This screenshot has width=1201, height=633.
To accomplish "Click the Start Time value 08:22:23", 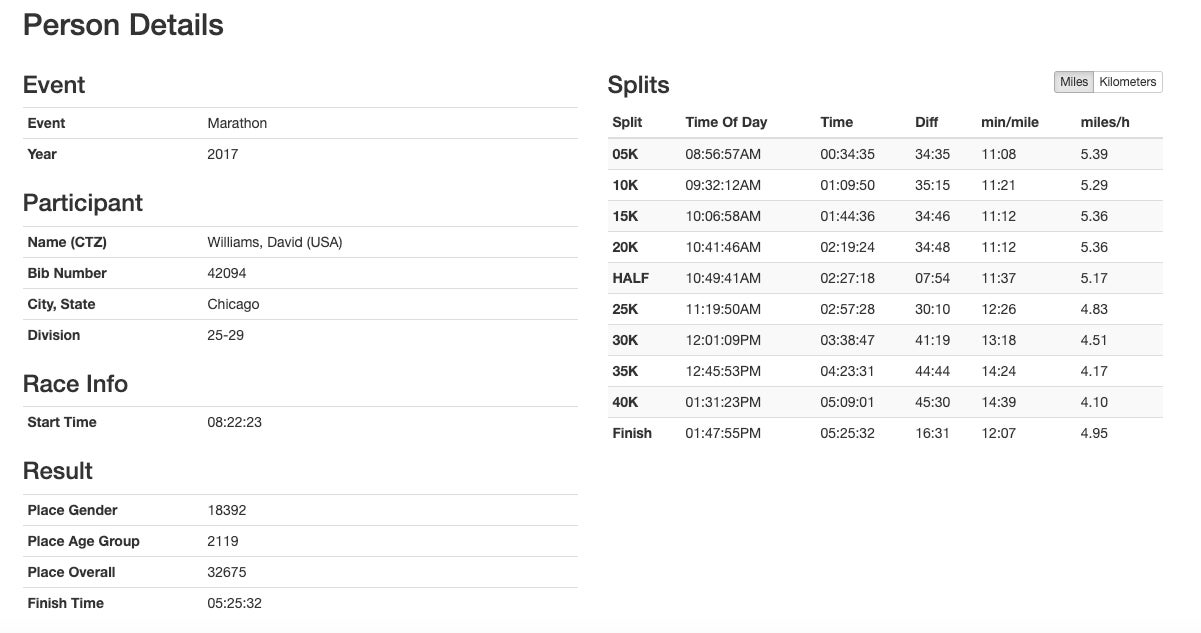I will 234,422.
